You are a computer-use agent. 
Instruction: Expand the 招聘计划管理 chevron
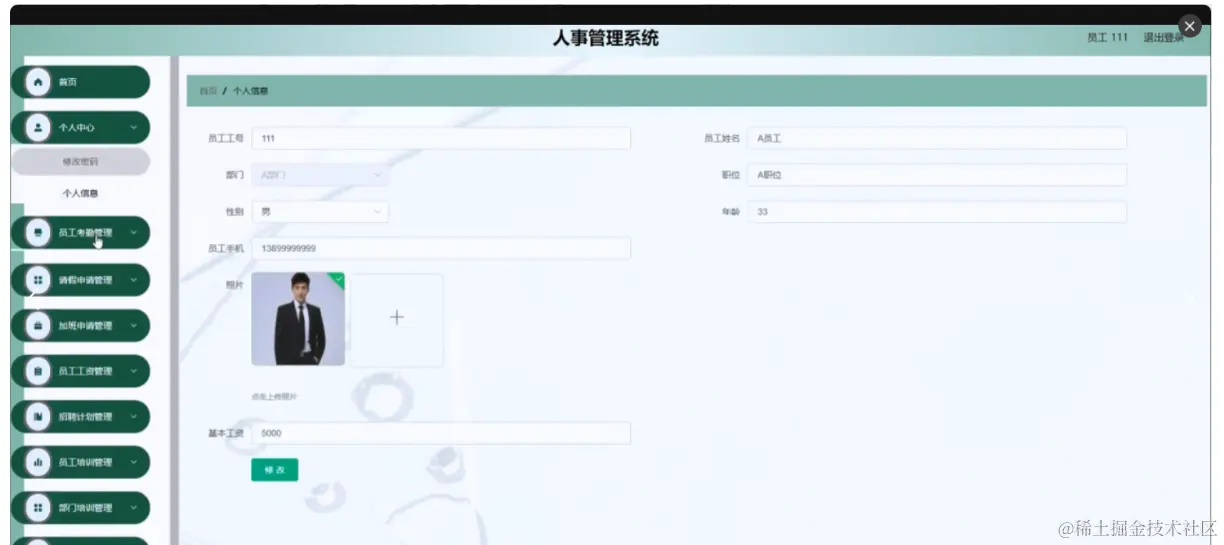coord(134,417)
